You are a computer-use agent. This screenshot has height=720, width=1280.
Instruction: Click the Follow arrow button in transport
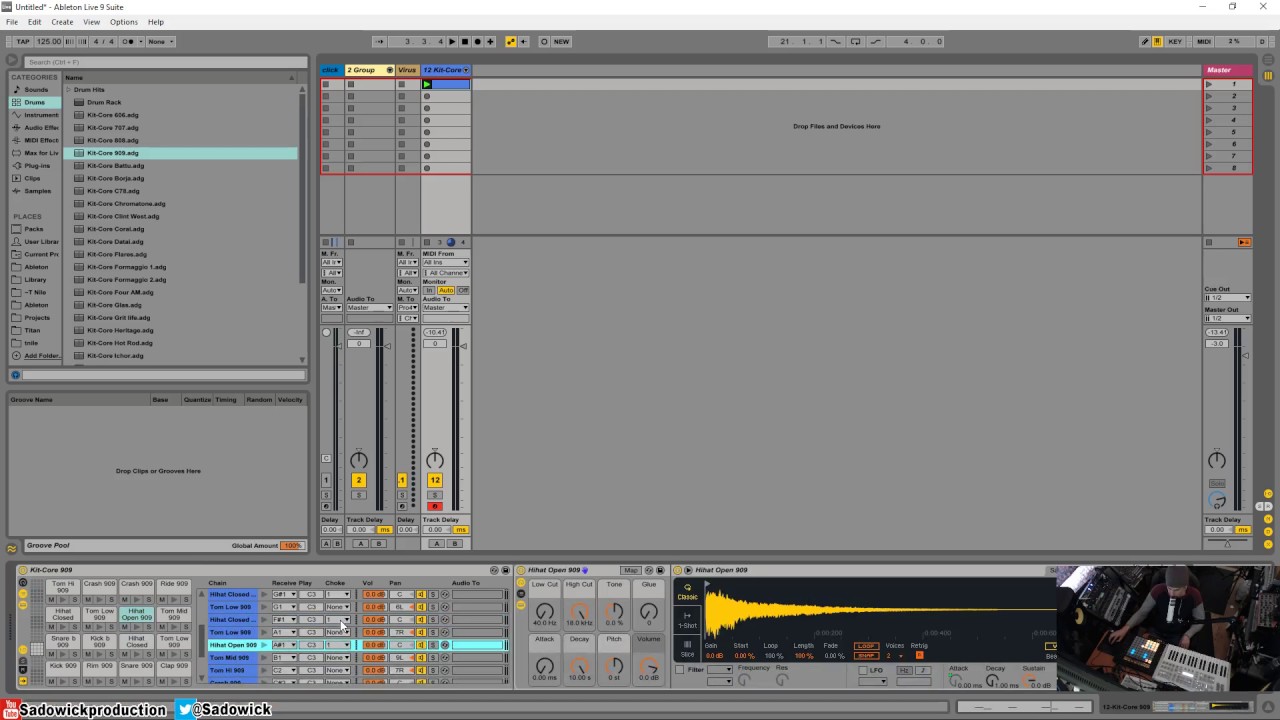tap(380, 41)
